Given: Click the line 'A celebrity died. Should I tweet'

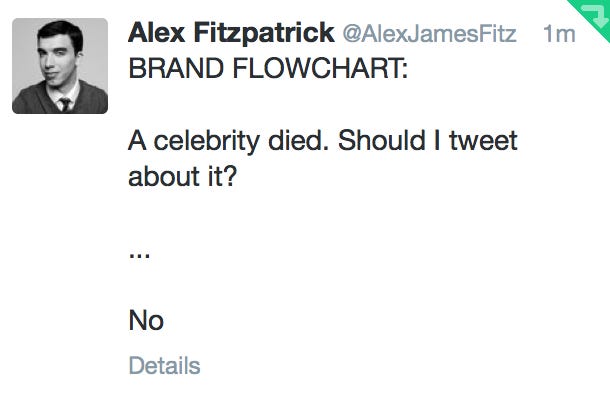Looking at the screenshot, I should [323, 141].
